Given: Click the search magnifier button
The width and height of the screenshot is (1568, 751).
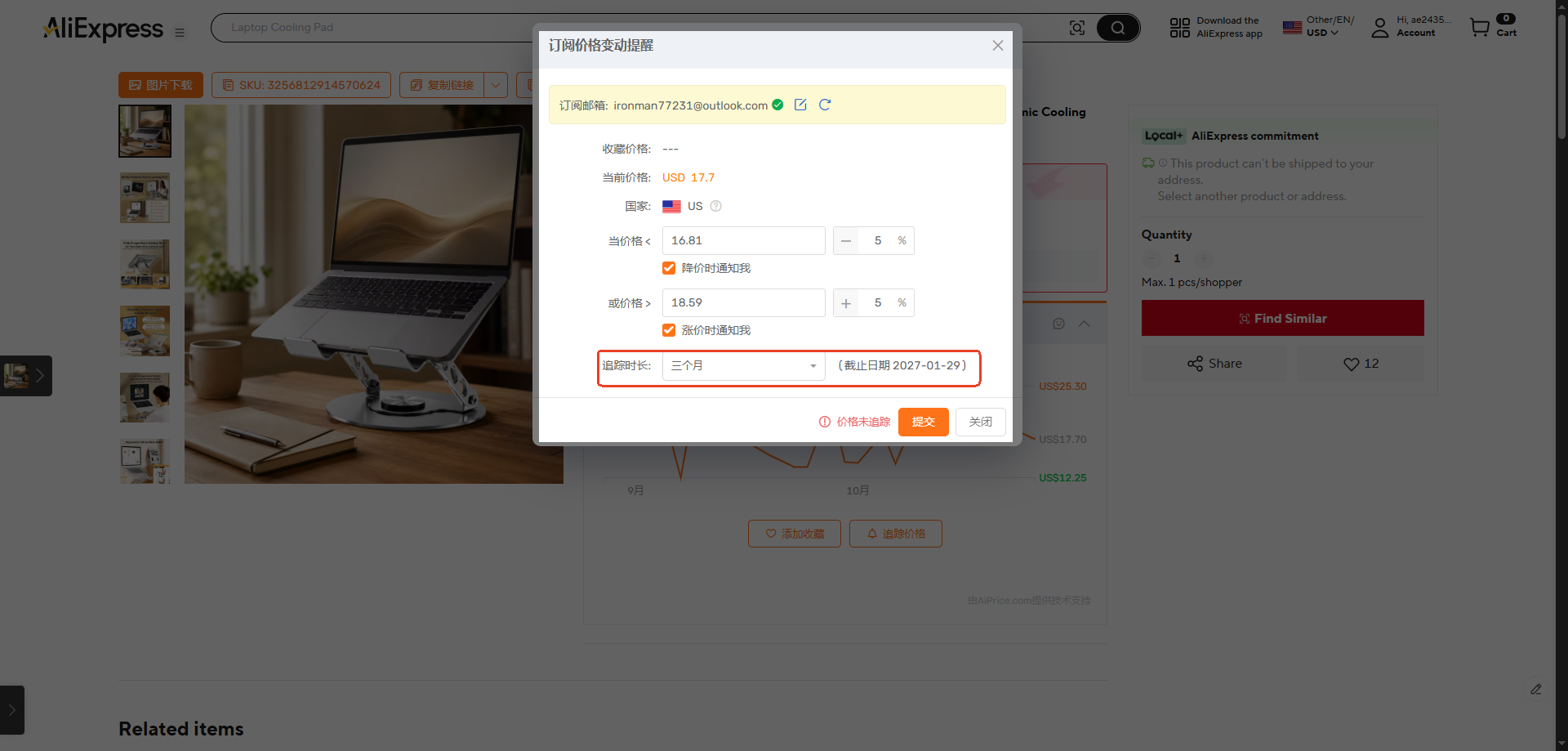Looking at the screenshot, I should tap(1117, 28).
